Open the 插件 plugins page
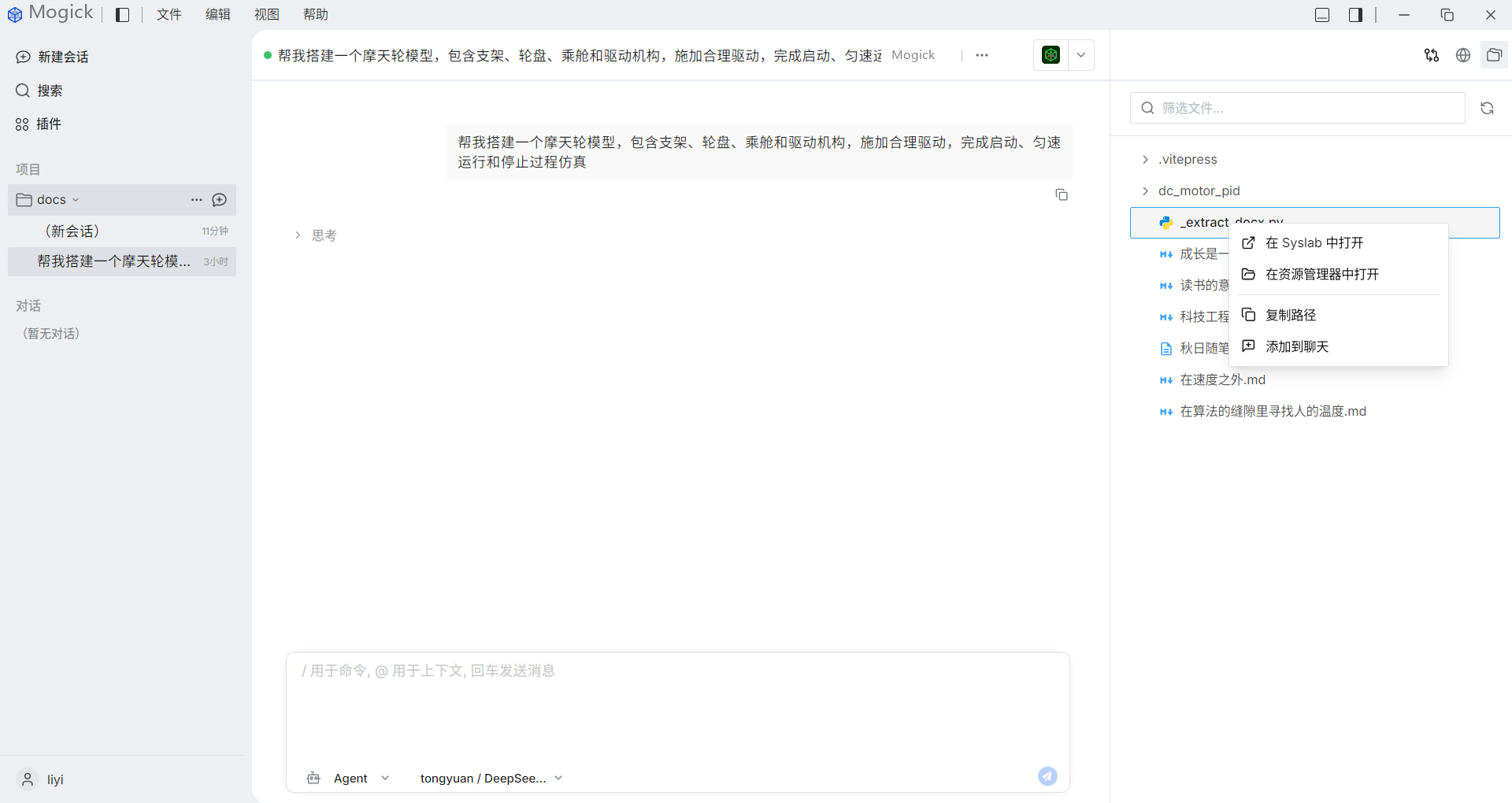The height and width of the screenshot is (803, 1512). click(x=39, y=124)
